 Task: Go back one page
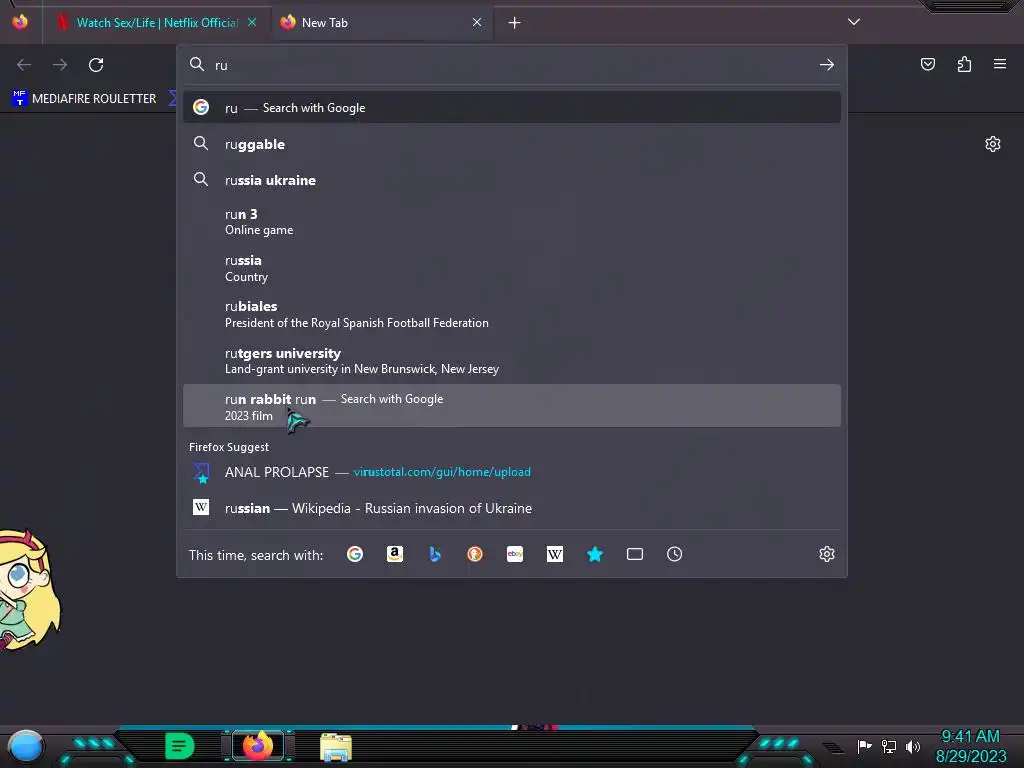click(24, 65)
